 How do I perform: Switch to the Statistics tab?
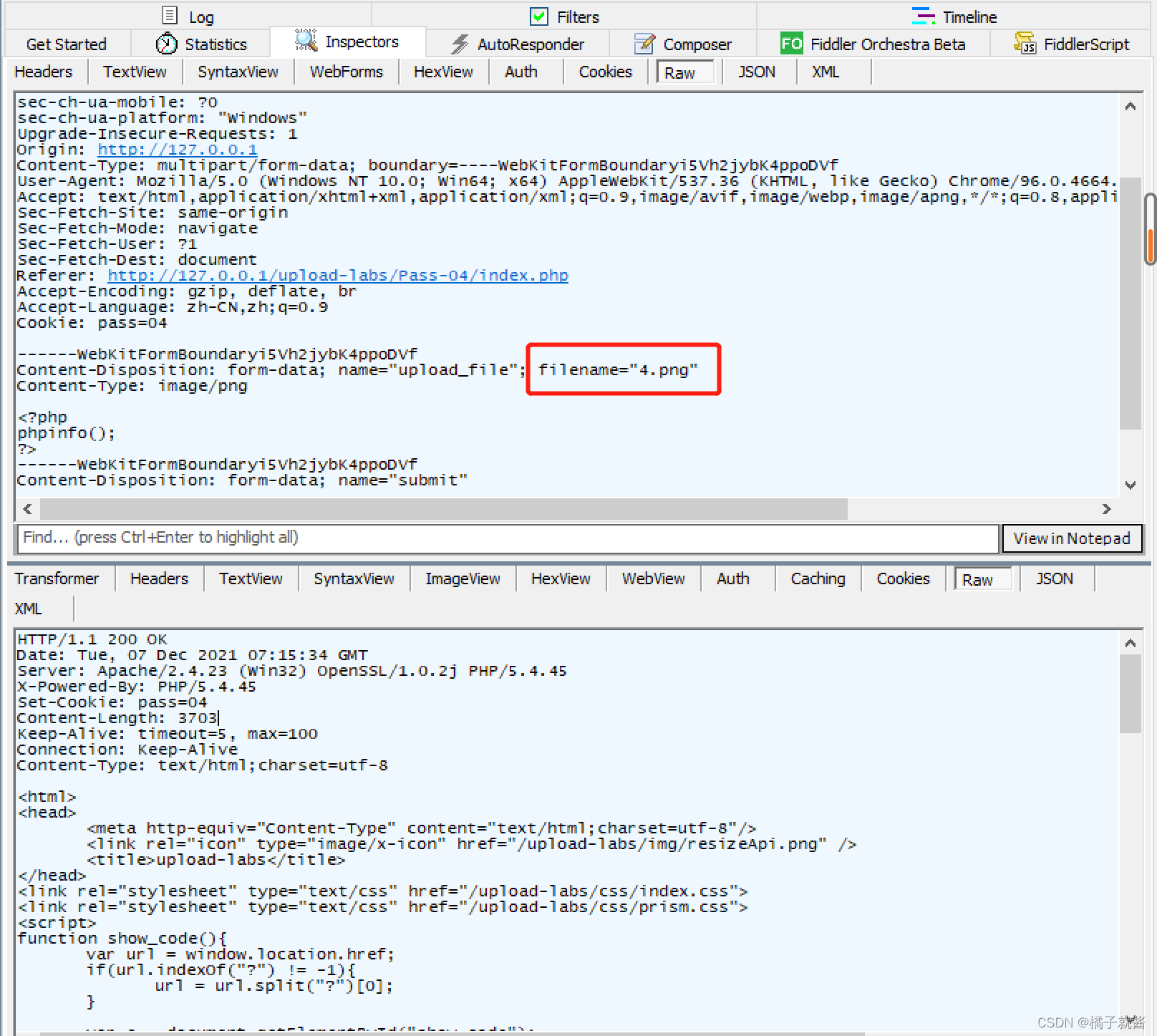[x=202, y=44]
